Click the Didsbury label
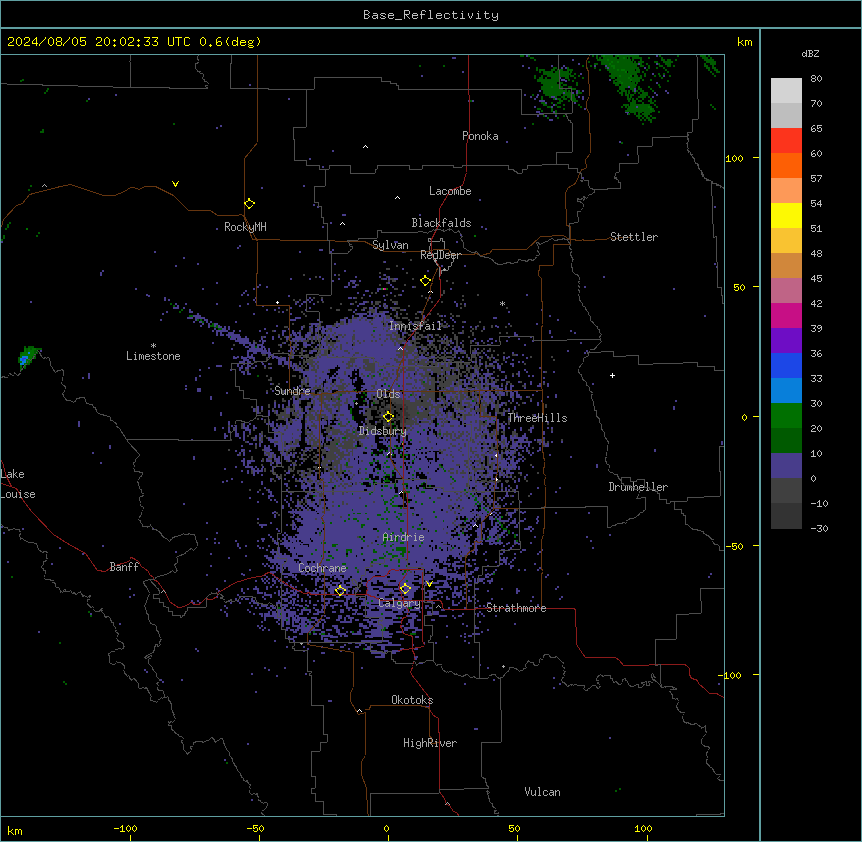862x842 pixels. pos(383,431)
